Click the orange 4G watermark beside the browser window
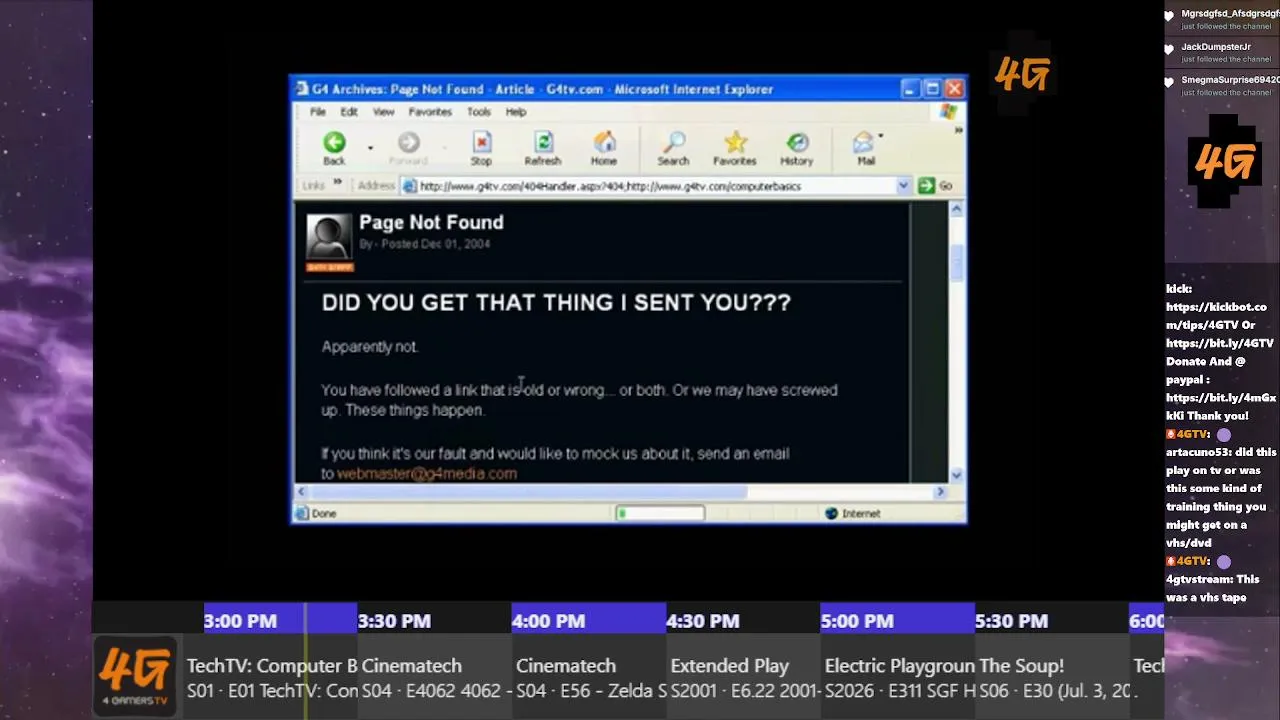Screen dimensions: 1280x720 pyautogui.click(x=1022, y=74)
